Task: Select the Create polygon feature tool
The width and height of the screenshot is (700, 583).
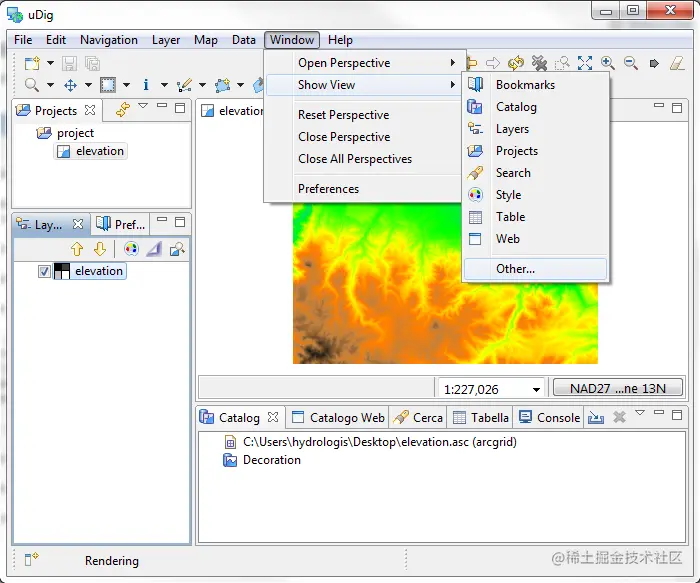Action: (x=222, y=85)
